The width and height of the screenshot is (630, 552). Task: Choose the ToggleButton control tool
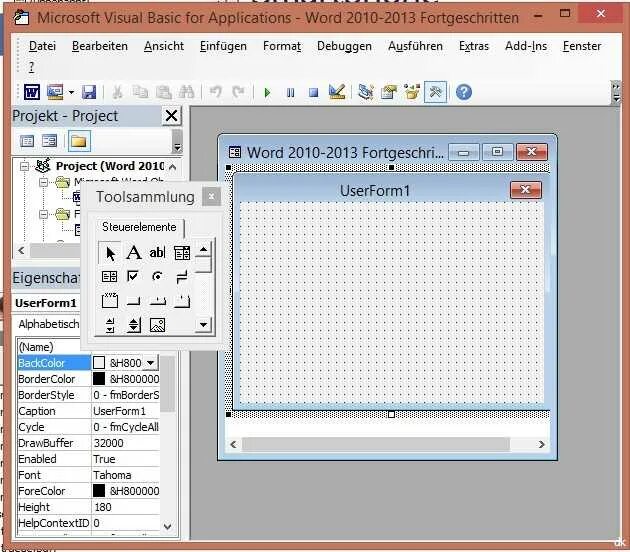point(182,276)
